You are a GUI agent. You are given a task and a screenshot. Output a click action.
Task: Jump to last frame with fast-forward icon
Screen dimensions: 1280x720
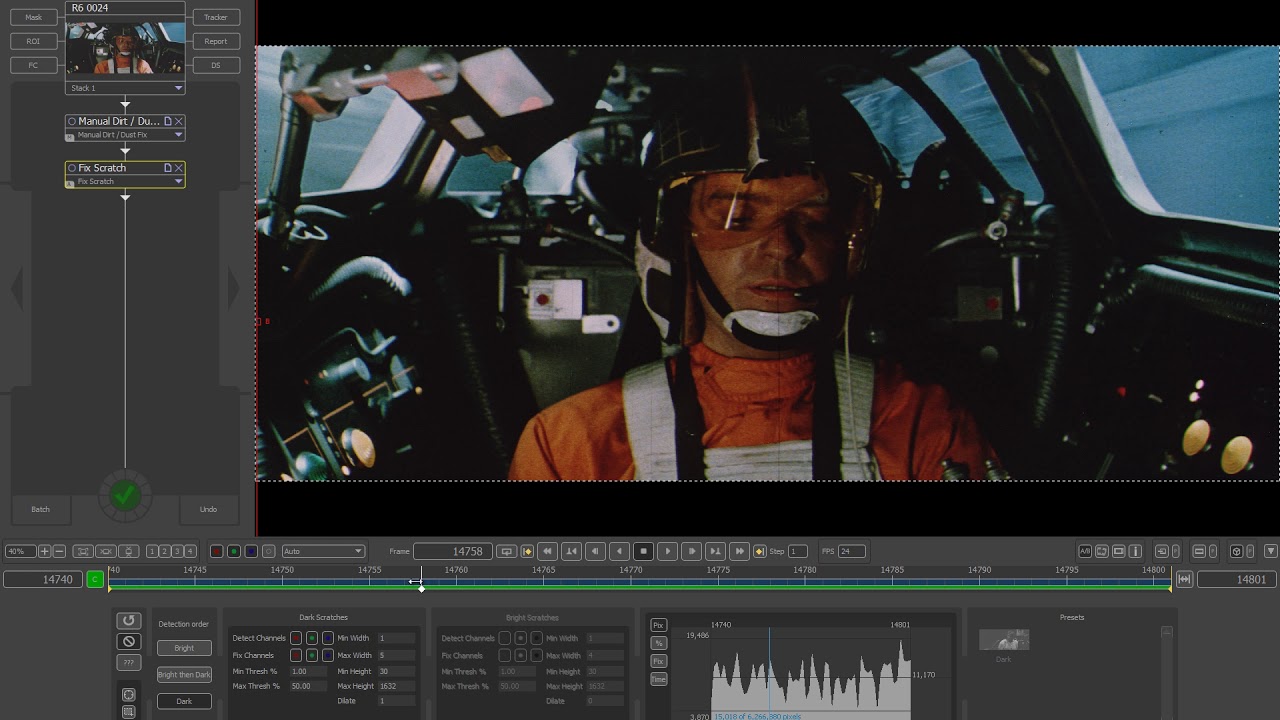[739, 551]
